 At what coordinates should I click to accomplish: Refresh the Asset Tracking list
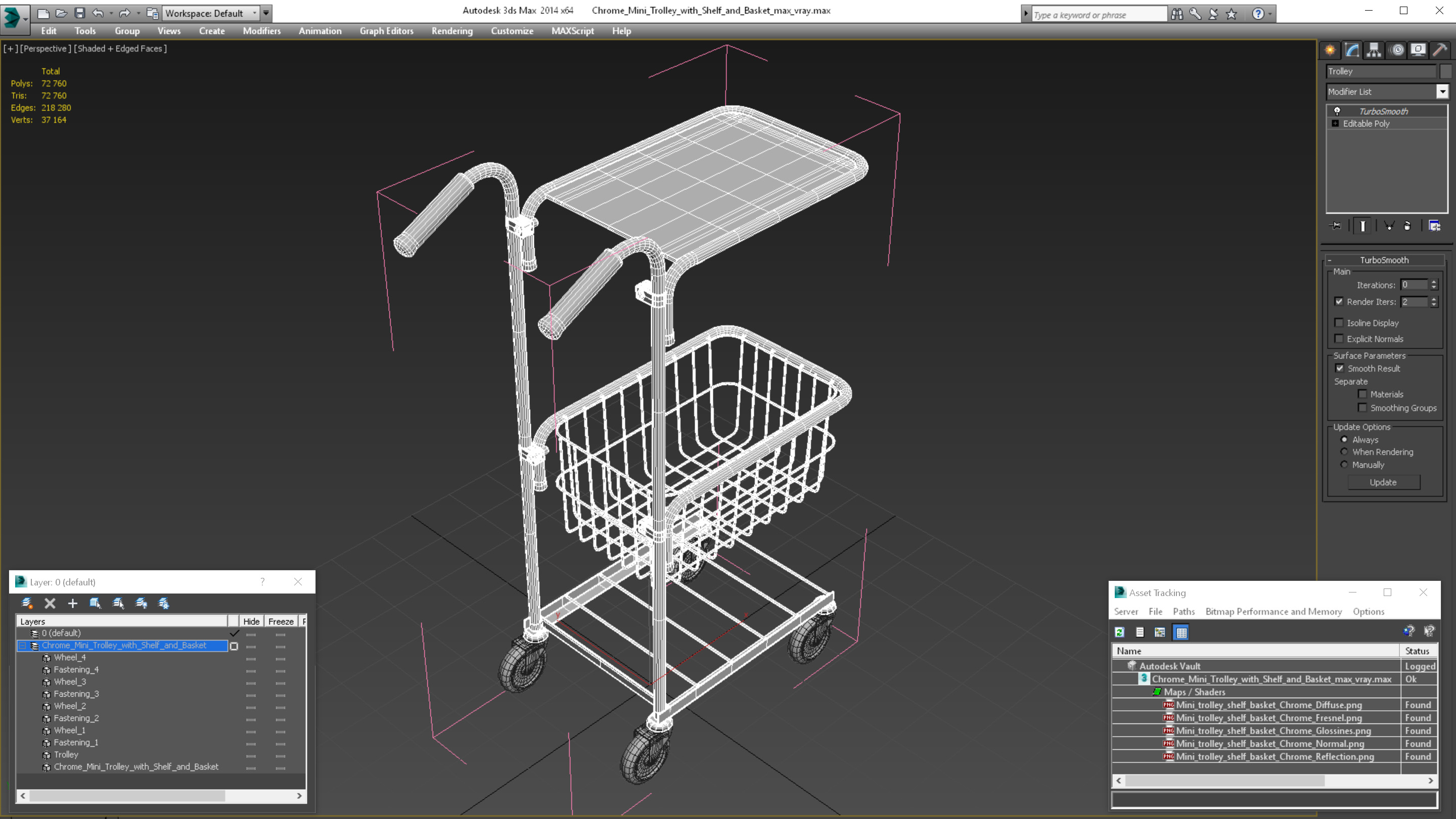(x=1120, y=632)
